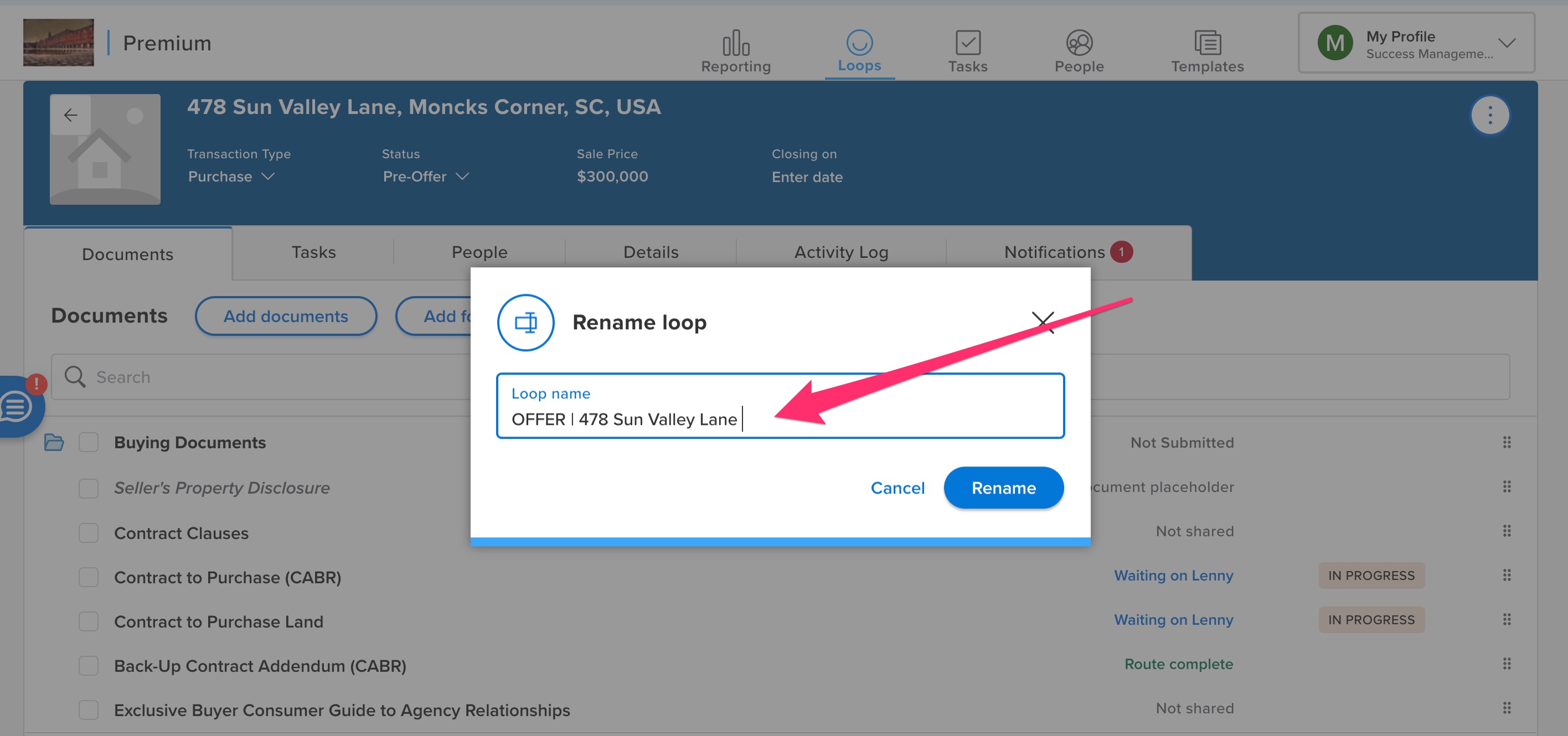The image size is (1568, 736).
Task: Click the Enter date closing field
Action: (807, 177)
